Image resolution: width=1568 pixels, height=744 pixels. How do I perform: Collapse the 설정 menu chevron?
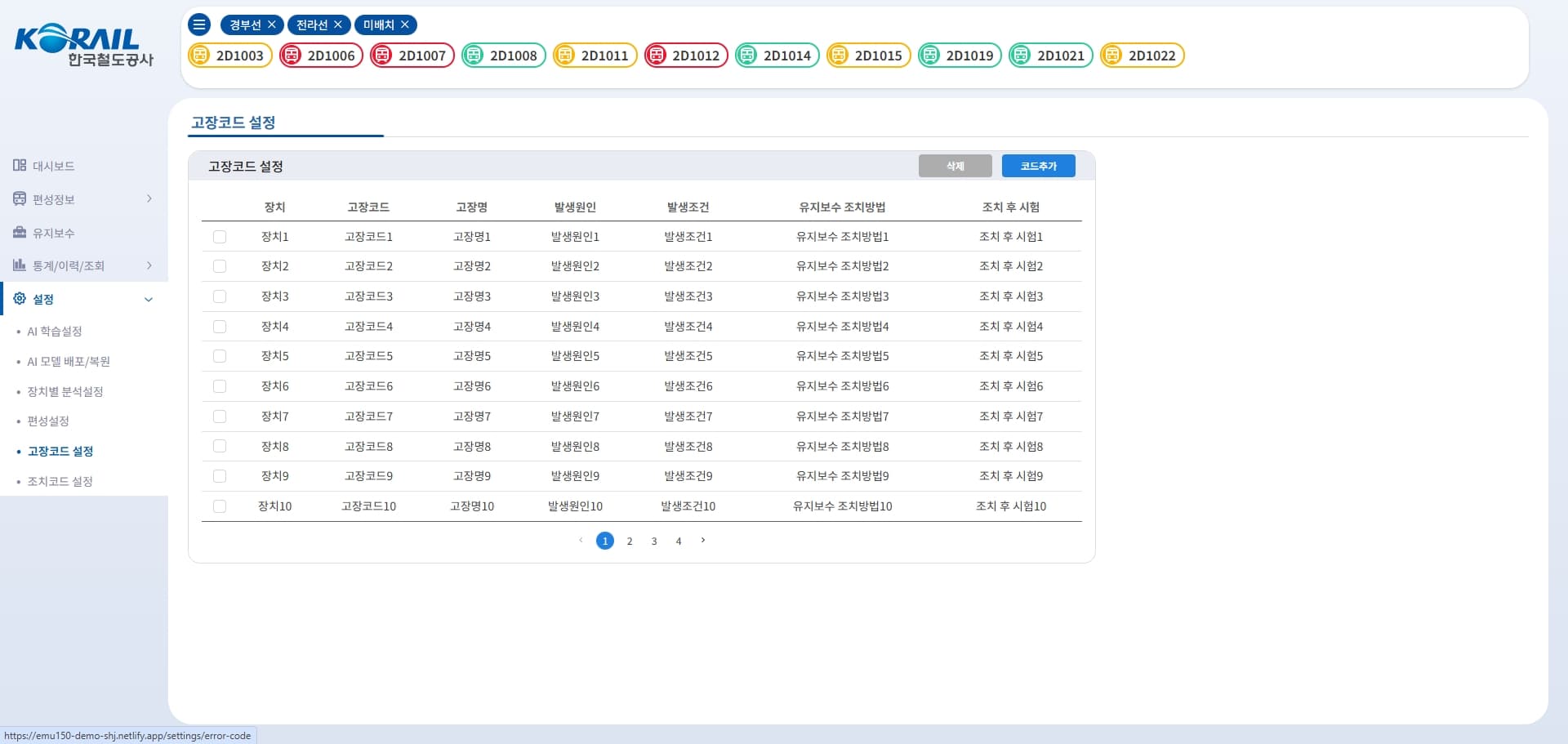[149, 300]
